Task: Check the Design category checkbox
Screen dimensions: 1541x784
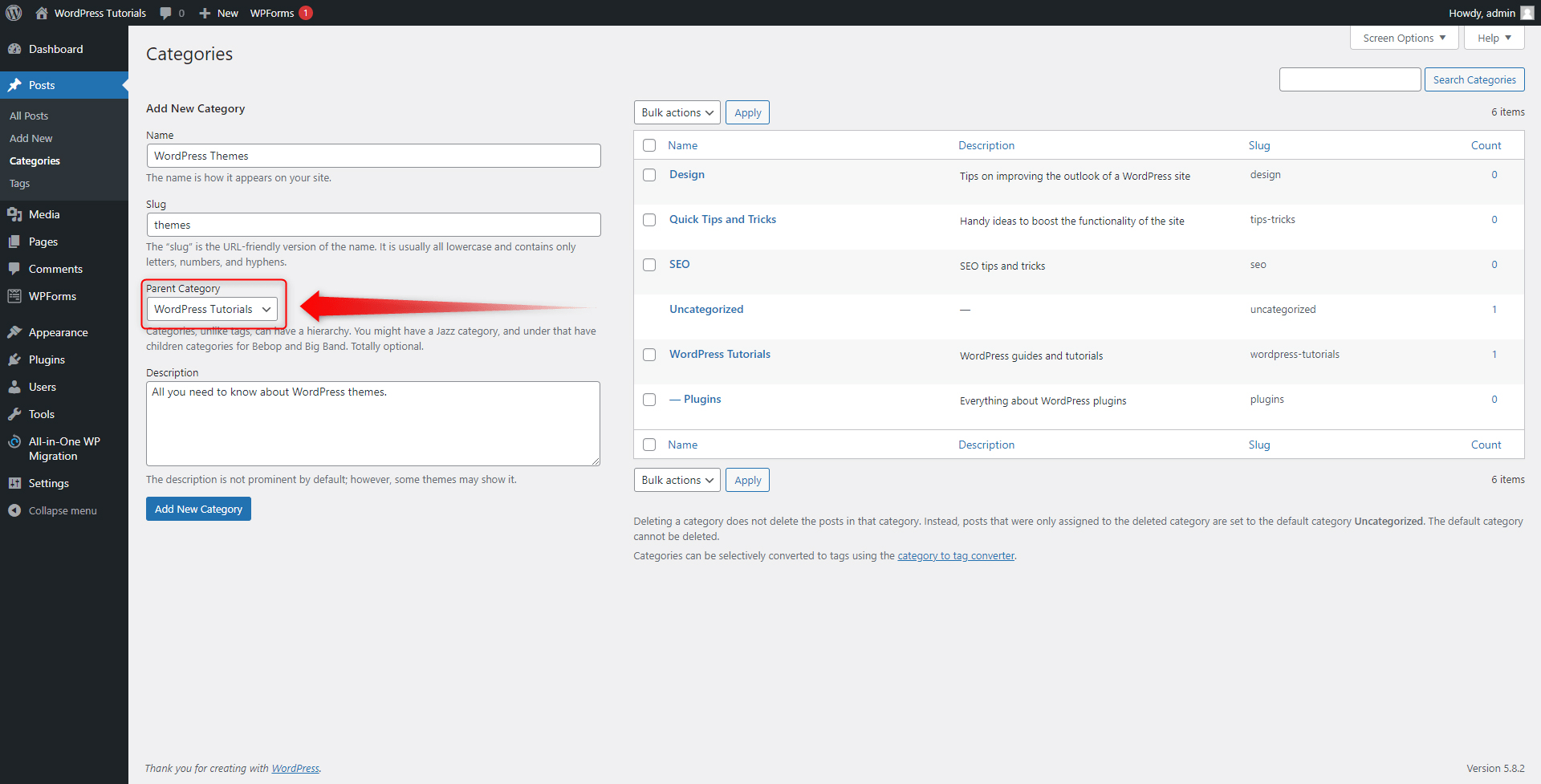Action: pos(649,175)
